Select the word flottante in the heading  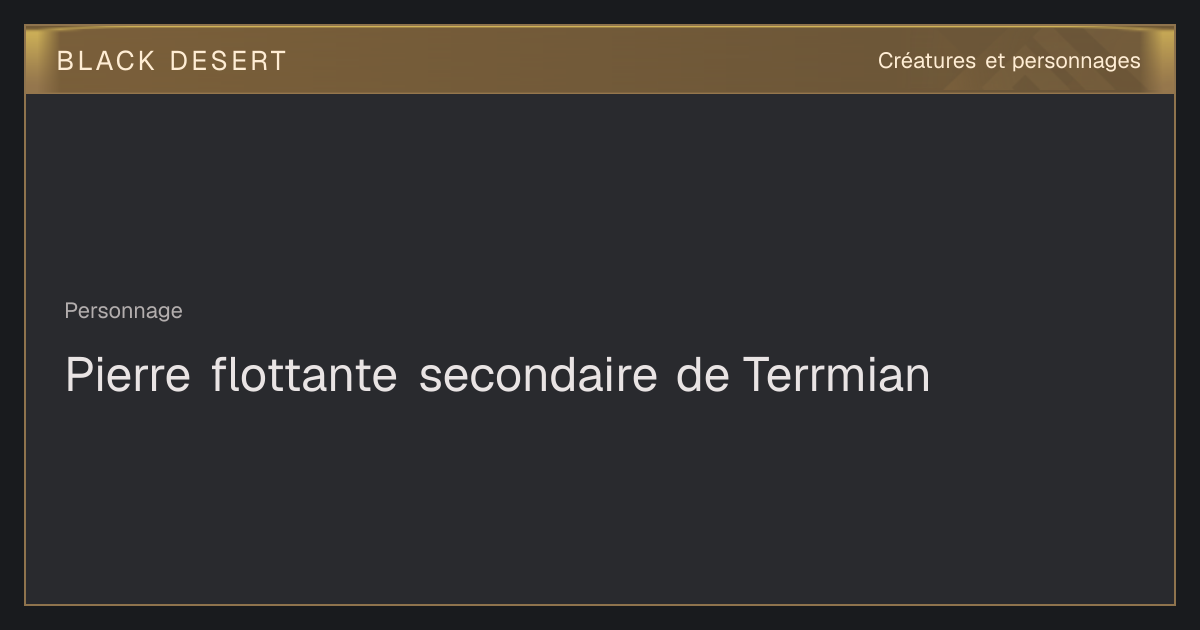304,375
